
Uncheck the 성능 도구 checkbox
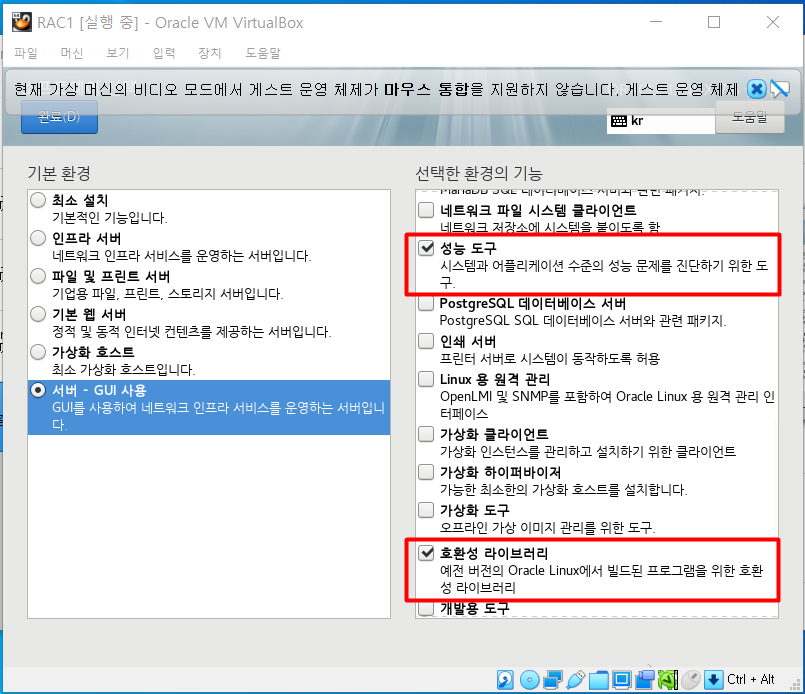(x=426, y=248)
